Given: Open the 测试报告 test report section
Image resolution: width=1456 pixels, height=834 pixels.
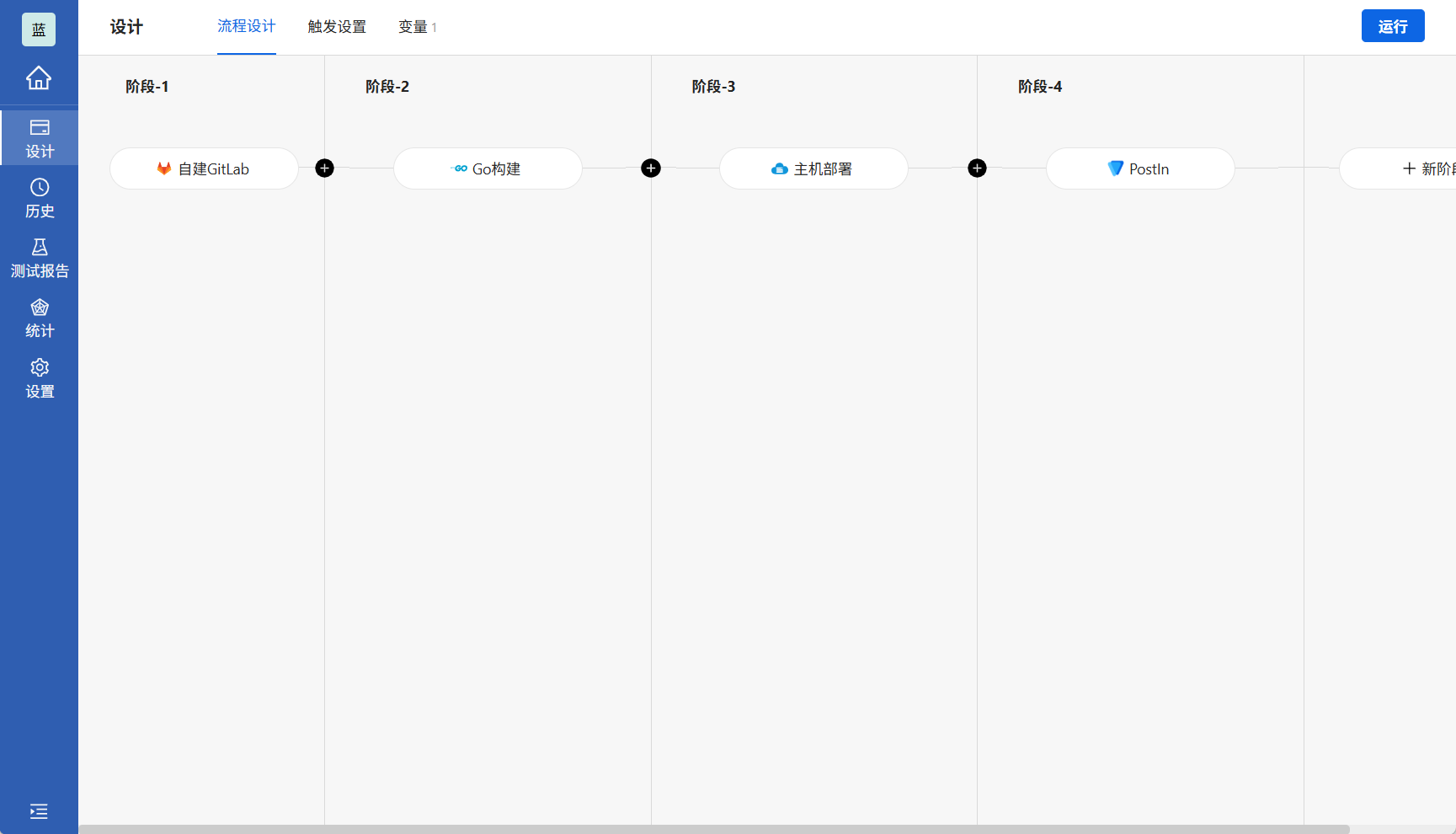Looking at the screenshot, I should click(40, 259).
